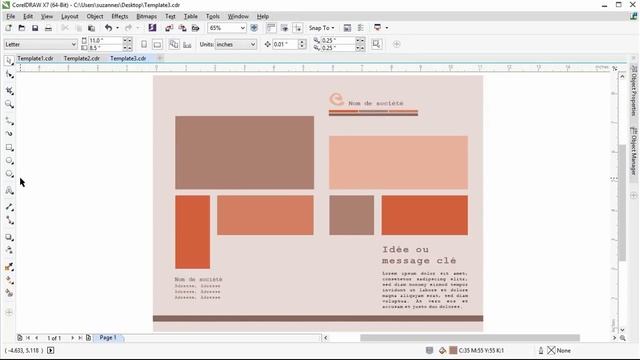Click the Page 1 tab
This screenshot has width=640, height=360.
[108, 338]
